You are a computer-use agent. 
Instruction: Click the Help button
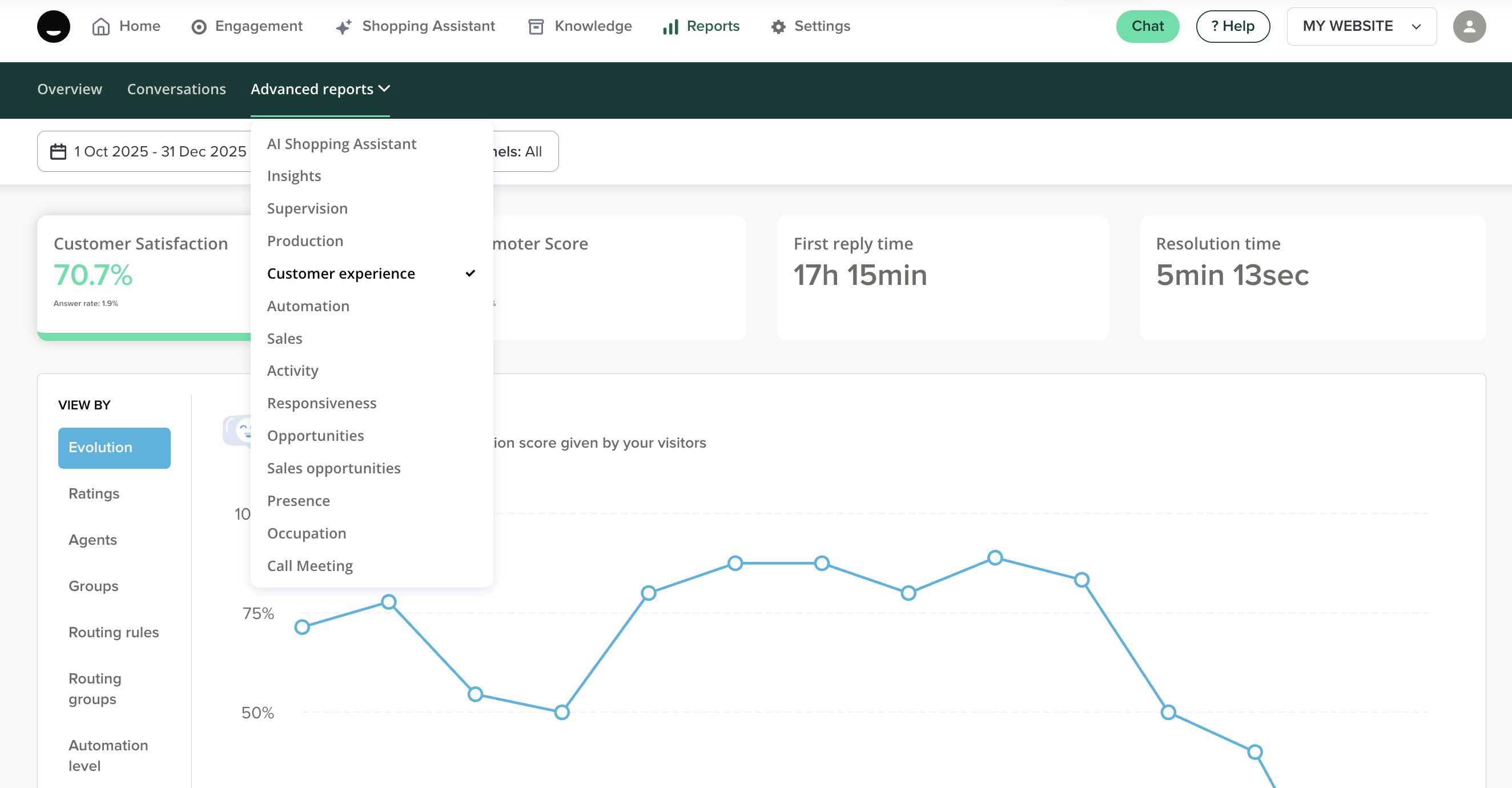(x=1233, y=26)
